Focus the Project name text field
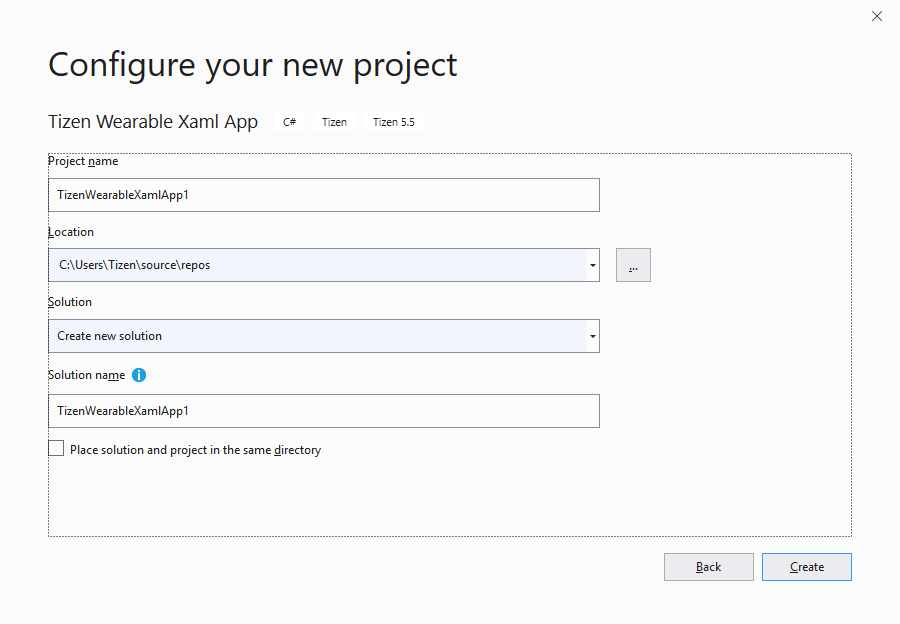 (x=323, y=195)
